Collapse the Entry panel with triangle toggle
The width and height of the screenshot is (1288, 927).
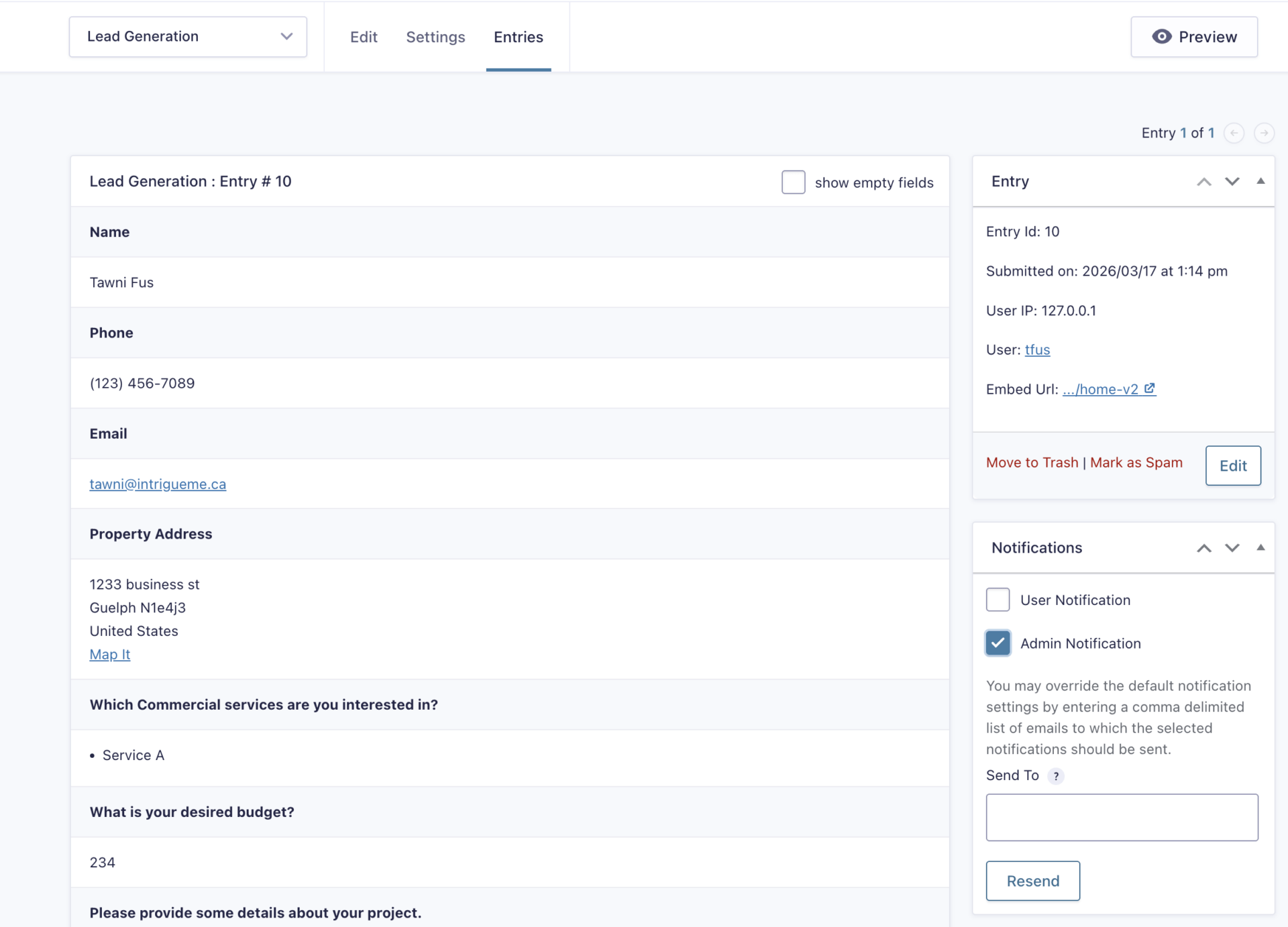coord(1260,181)
